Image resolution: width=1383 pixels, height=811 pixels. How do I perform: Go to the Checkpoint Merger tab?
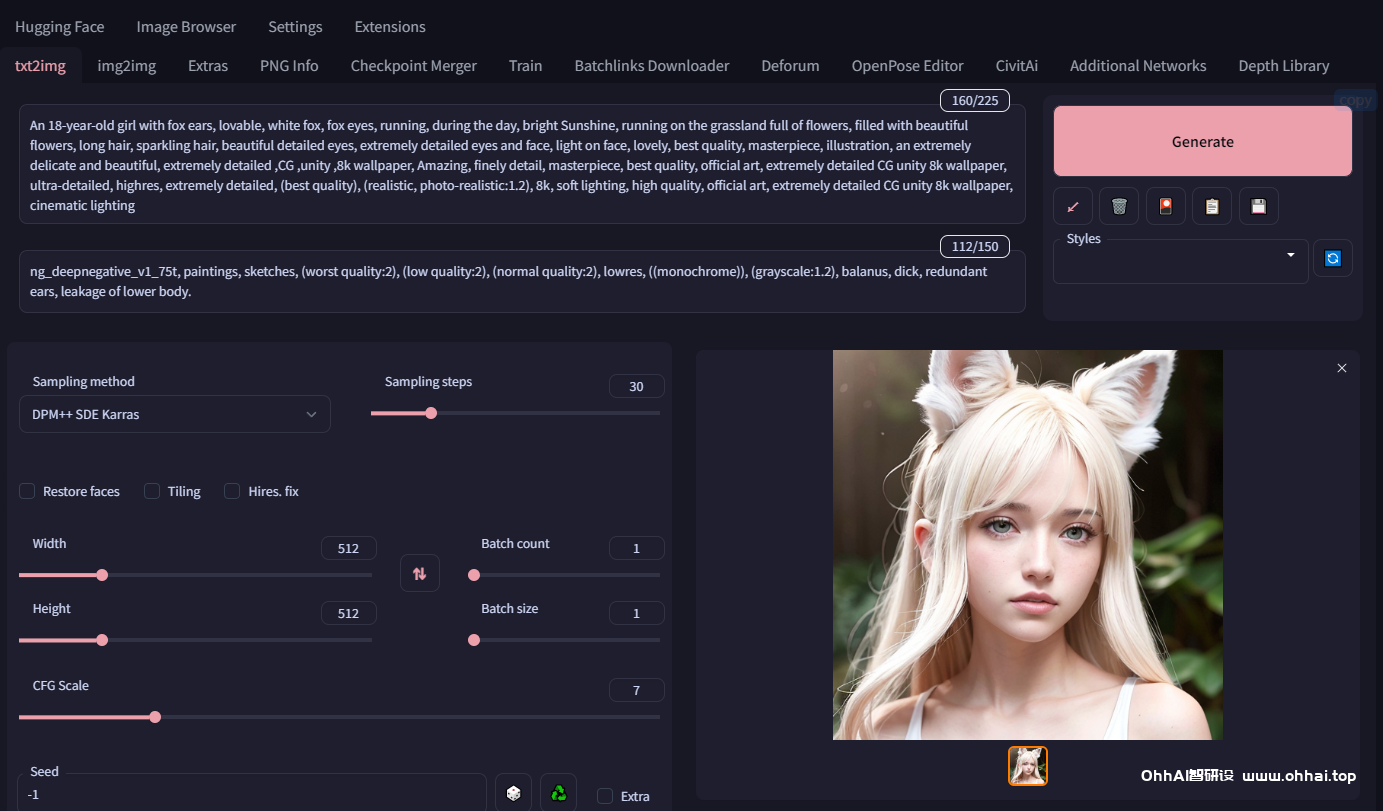[414, 66]
